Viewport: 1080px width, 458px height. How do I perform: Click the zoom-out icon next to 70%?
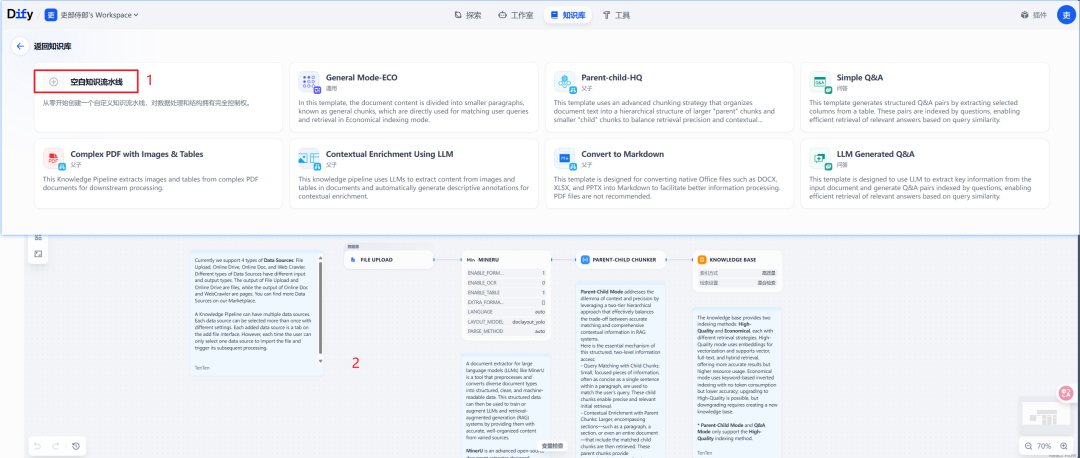(1029, 445)
